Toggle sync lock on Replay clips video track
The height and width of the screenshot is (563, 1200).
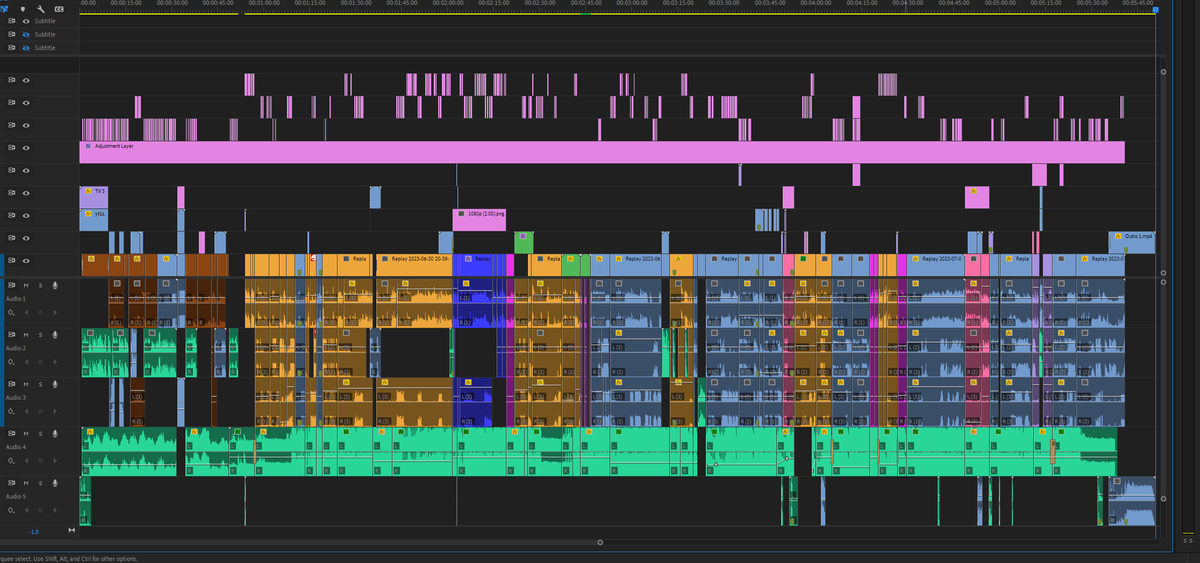click(x=12, y=261)
